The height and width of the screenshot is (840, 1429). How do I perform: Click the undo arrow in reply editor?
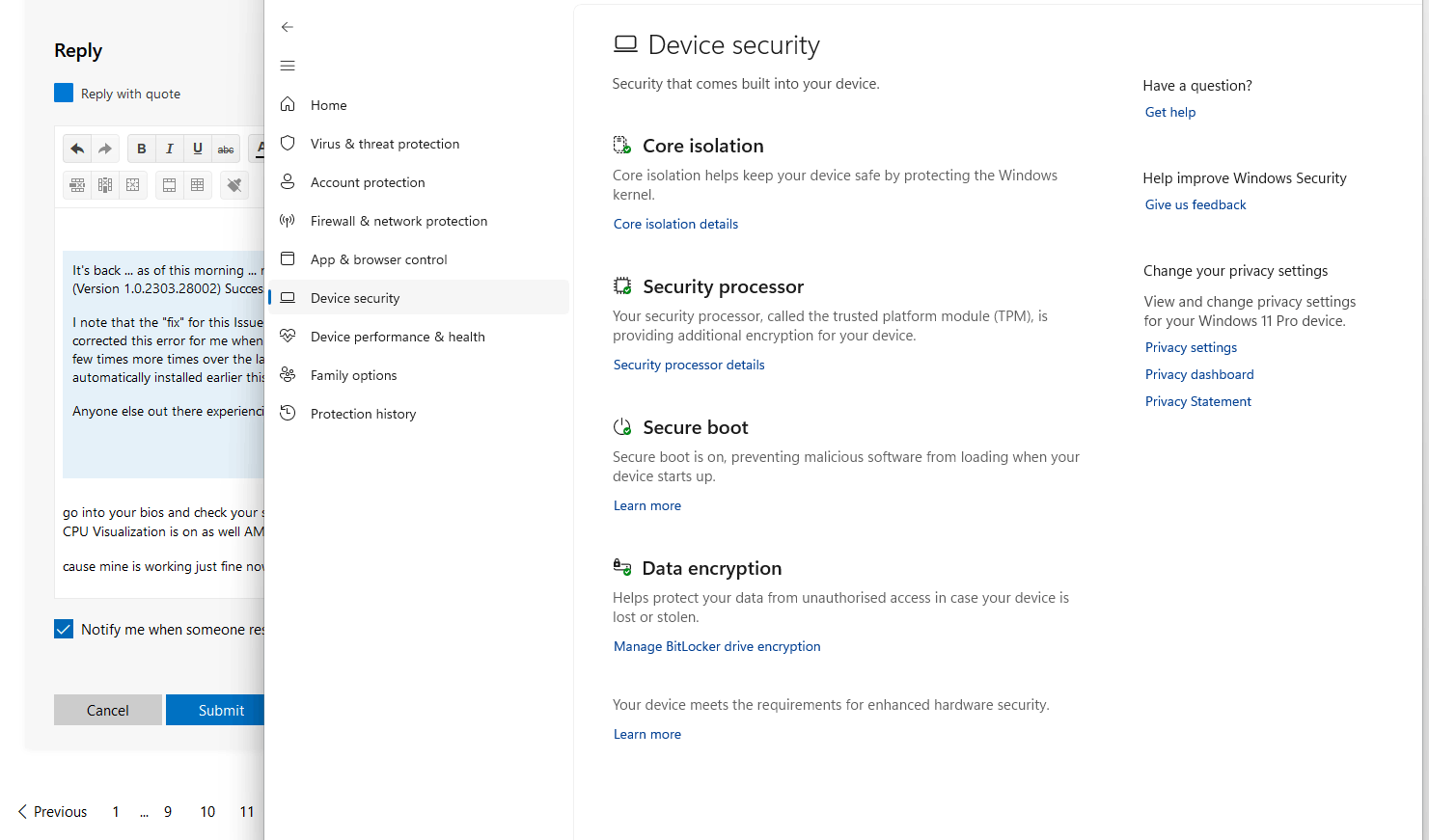point(77,149)
